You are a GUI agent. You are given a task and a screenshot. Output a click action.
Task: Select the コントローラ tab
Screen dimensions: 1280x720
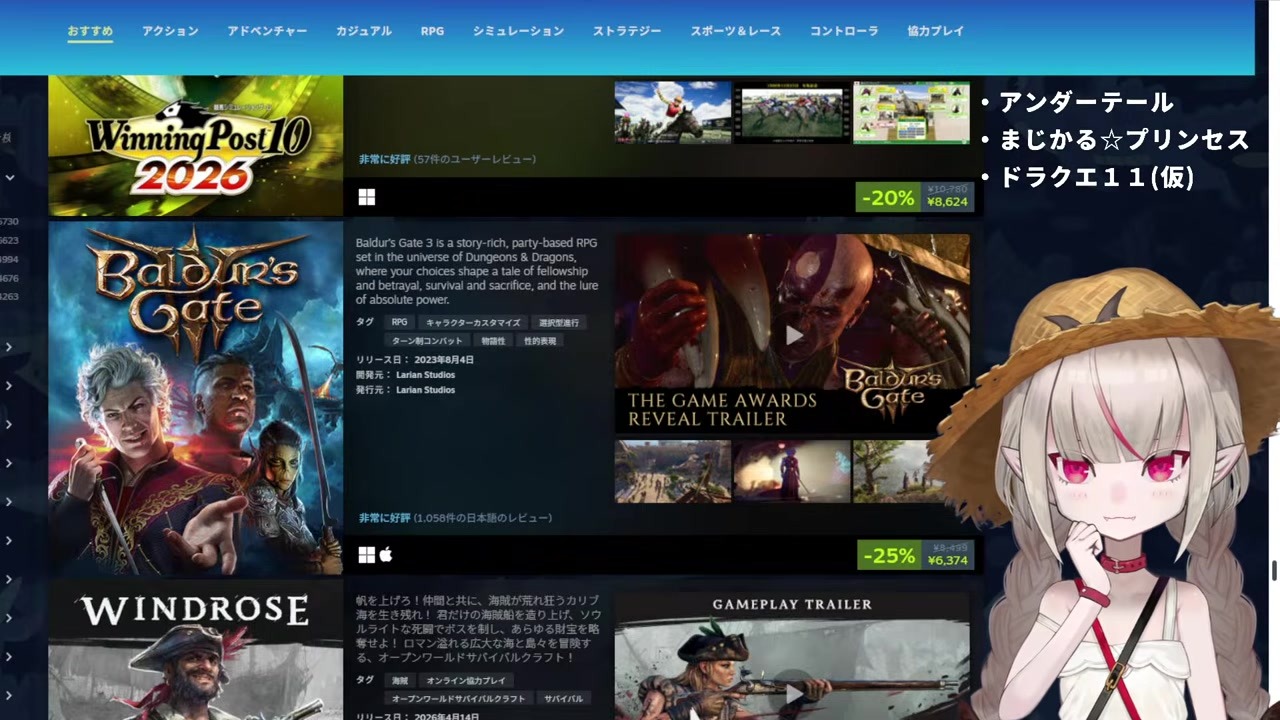click(844, 31)
